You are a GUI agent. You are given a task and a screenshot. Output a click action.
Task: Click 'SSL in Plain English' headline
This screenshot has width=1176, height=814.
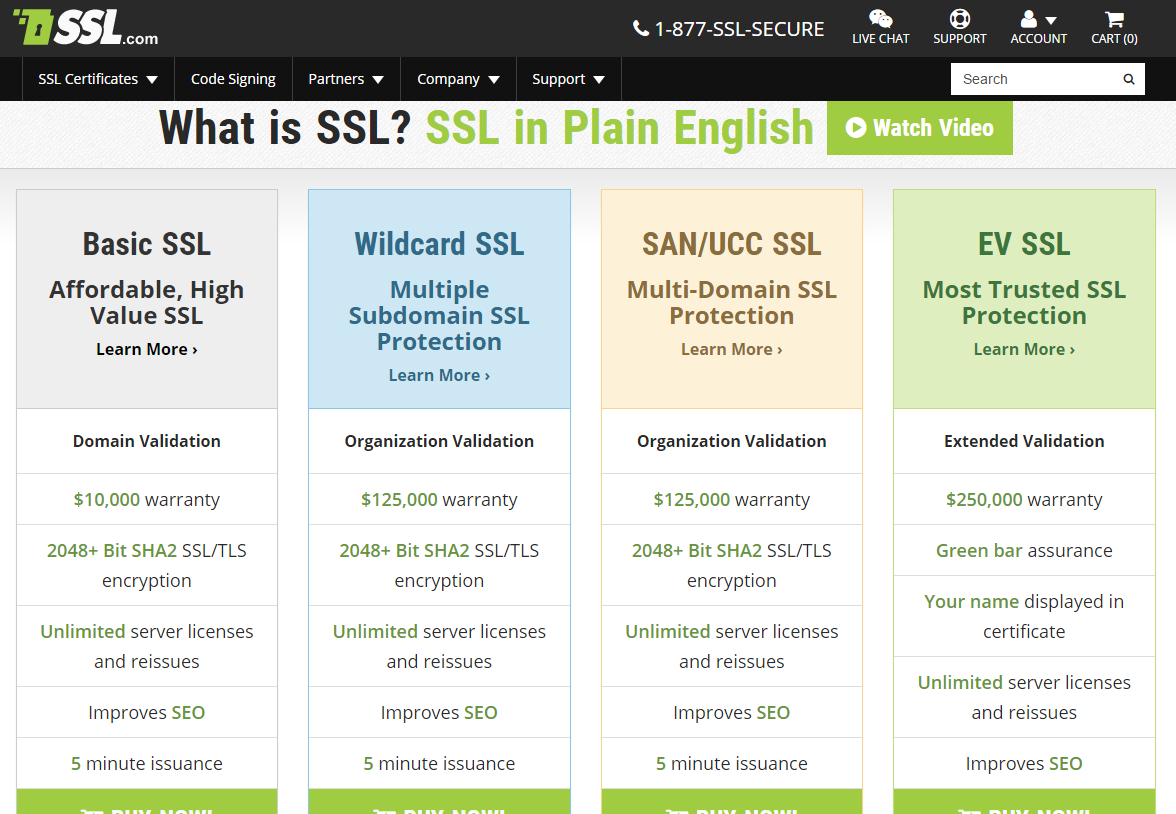tap(620, 128)
